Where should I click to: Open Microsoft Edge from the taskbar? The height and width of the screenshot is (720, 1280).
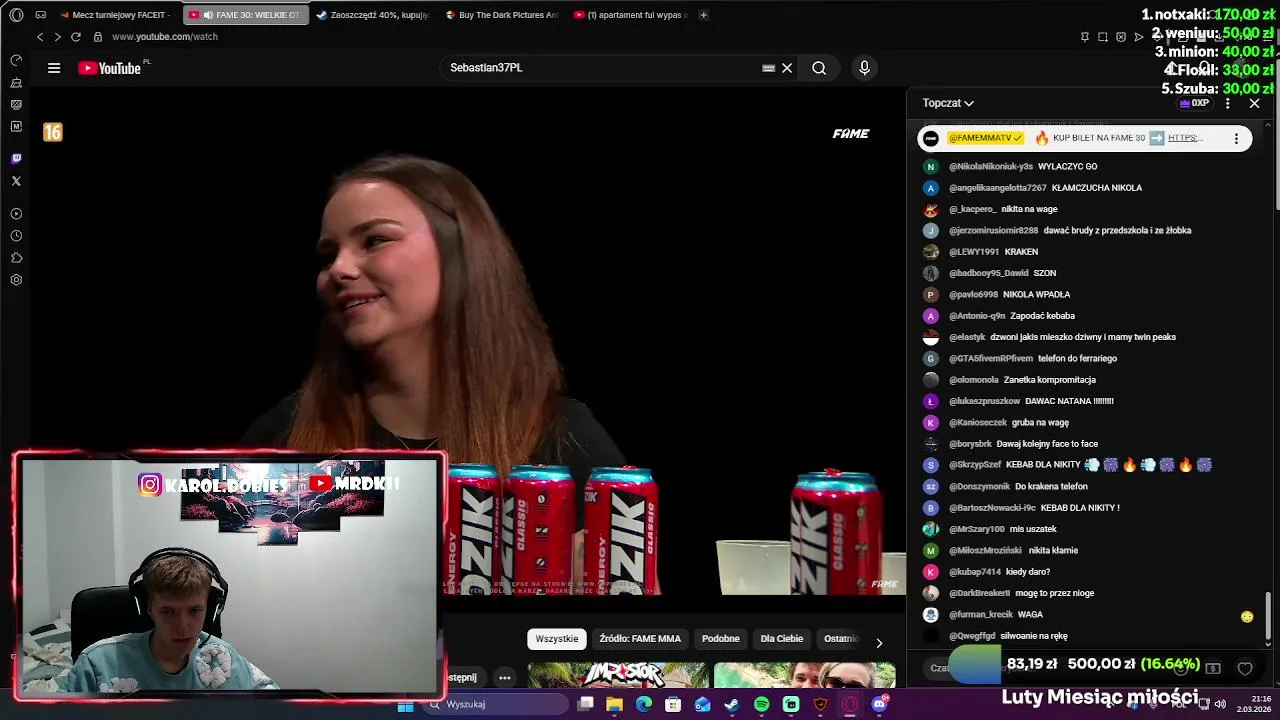coord(644,704)
